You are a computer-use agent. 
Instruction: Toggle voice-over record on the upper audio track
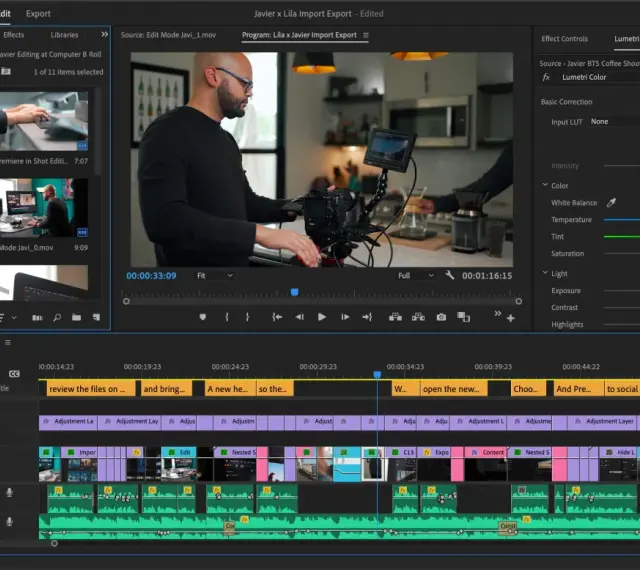pos(9,493)
